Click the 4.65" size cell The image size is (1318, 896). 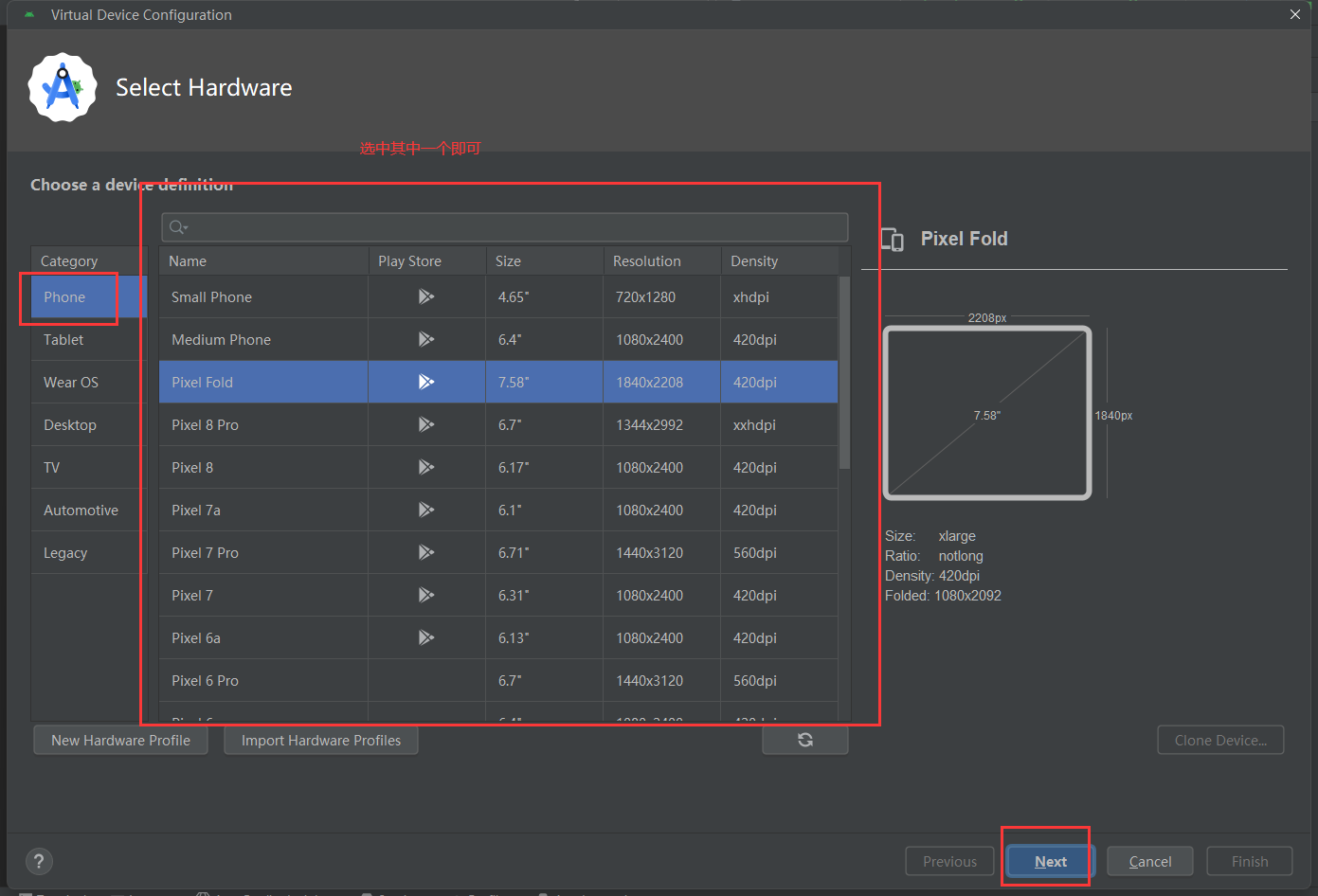click(545, 296)
